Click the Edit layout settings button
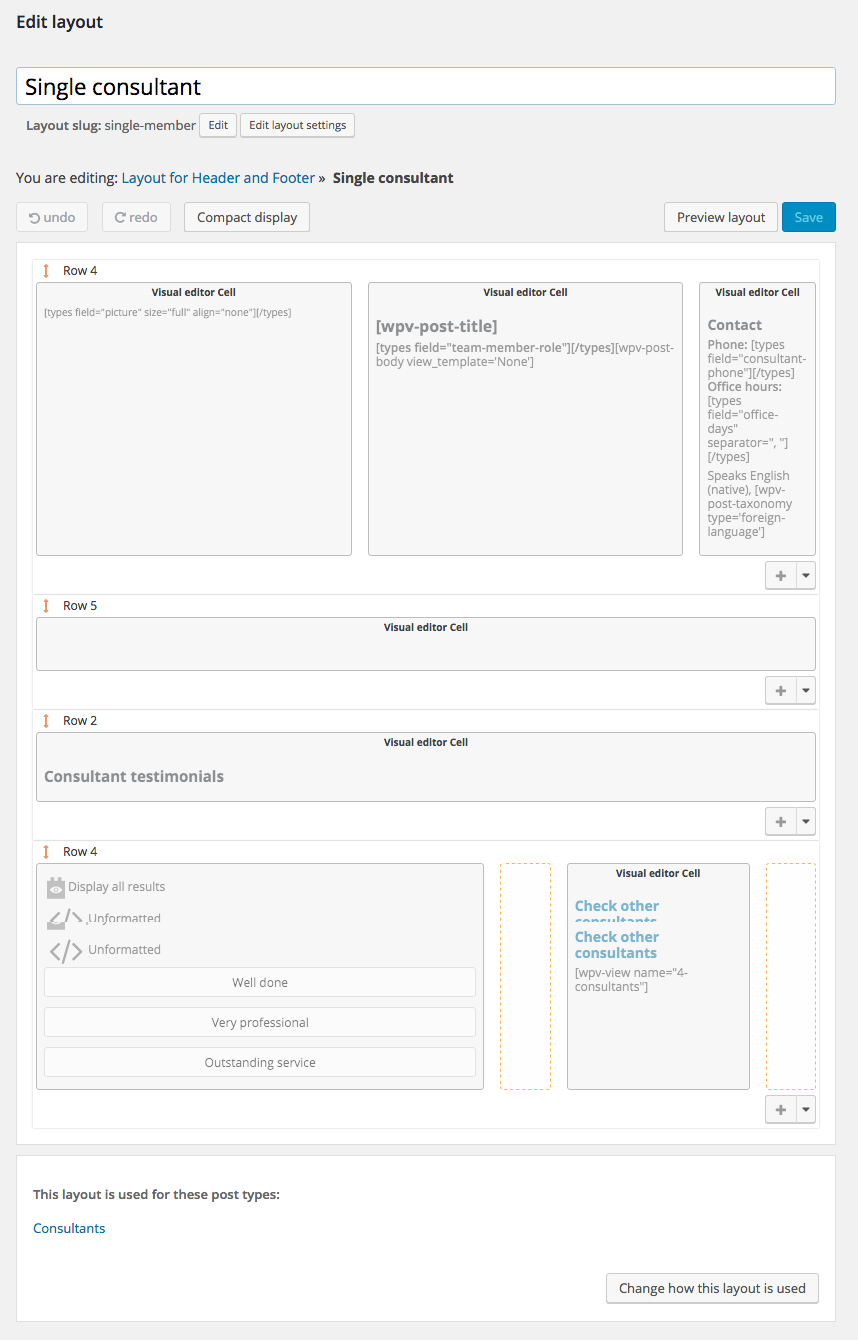858x1340 pixels. 298,125
